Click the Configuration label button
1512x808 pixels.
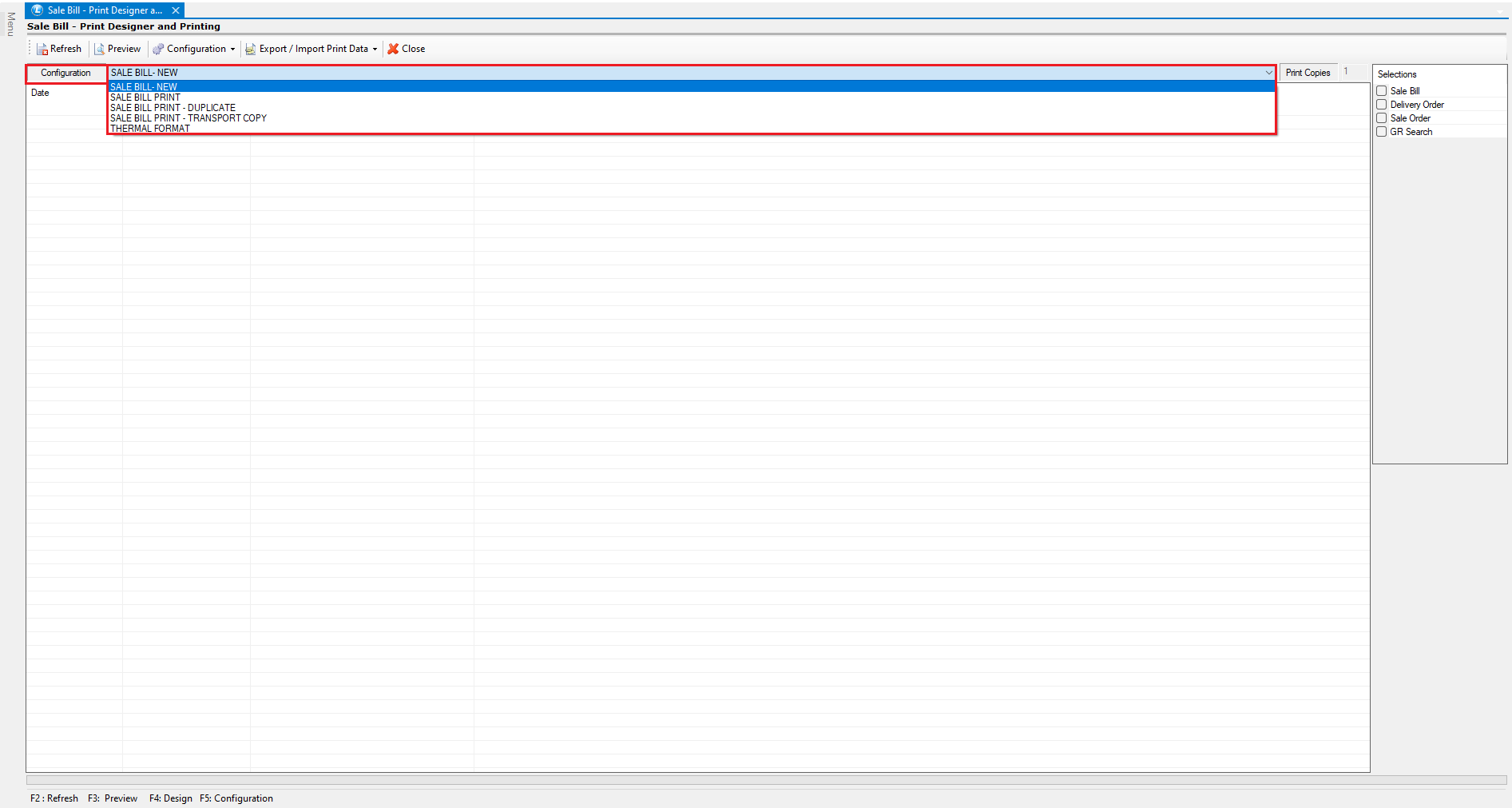(x=66, y=73)
